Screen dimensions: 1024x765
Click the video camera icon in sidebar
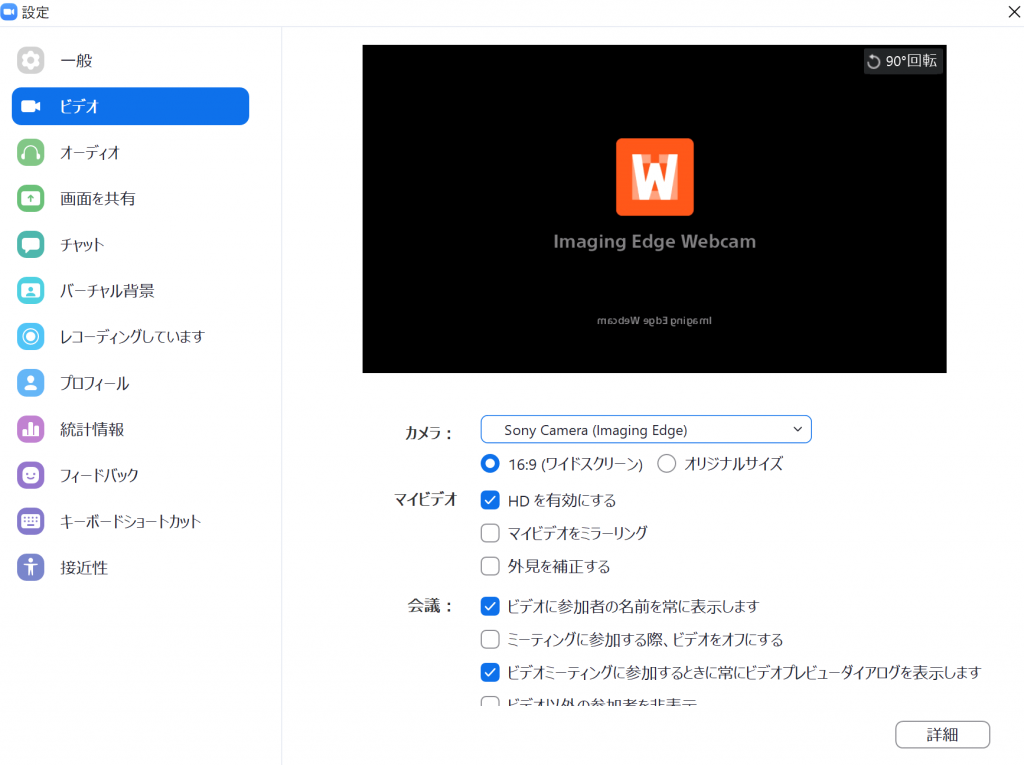(31, 106)
